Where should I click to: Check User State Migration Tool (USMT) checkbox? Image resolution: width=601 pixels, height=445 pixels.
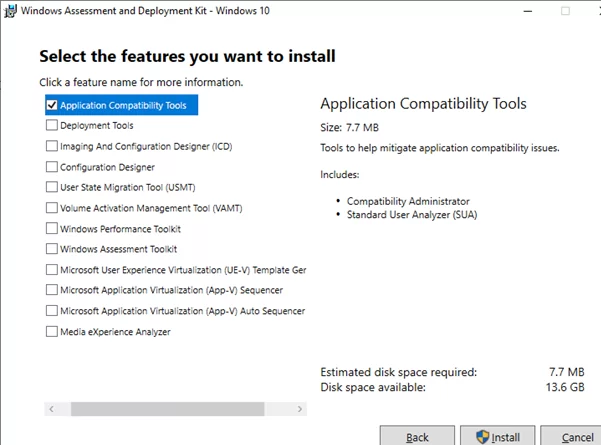pyautogui.click(x=52, y=187)
